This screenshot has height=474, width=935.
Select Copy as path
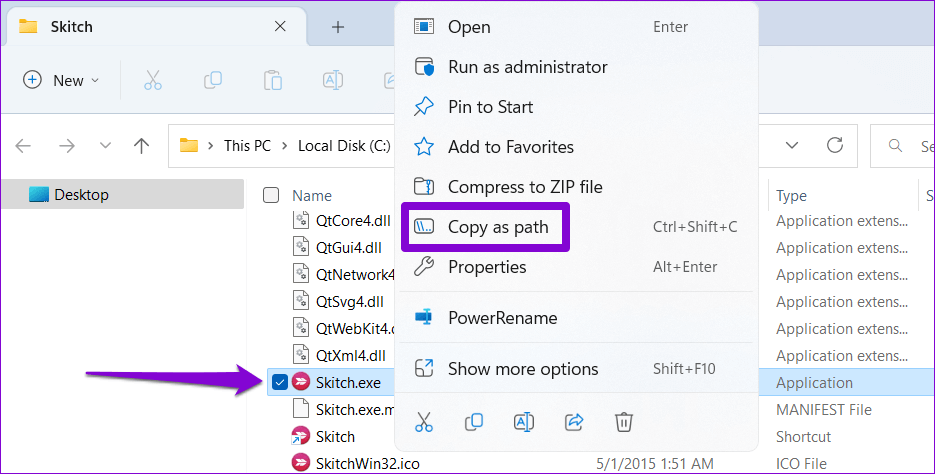(x=576, y=227)
